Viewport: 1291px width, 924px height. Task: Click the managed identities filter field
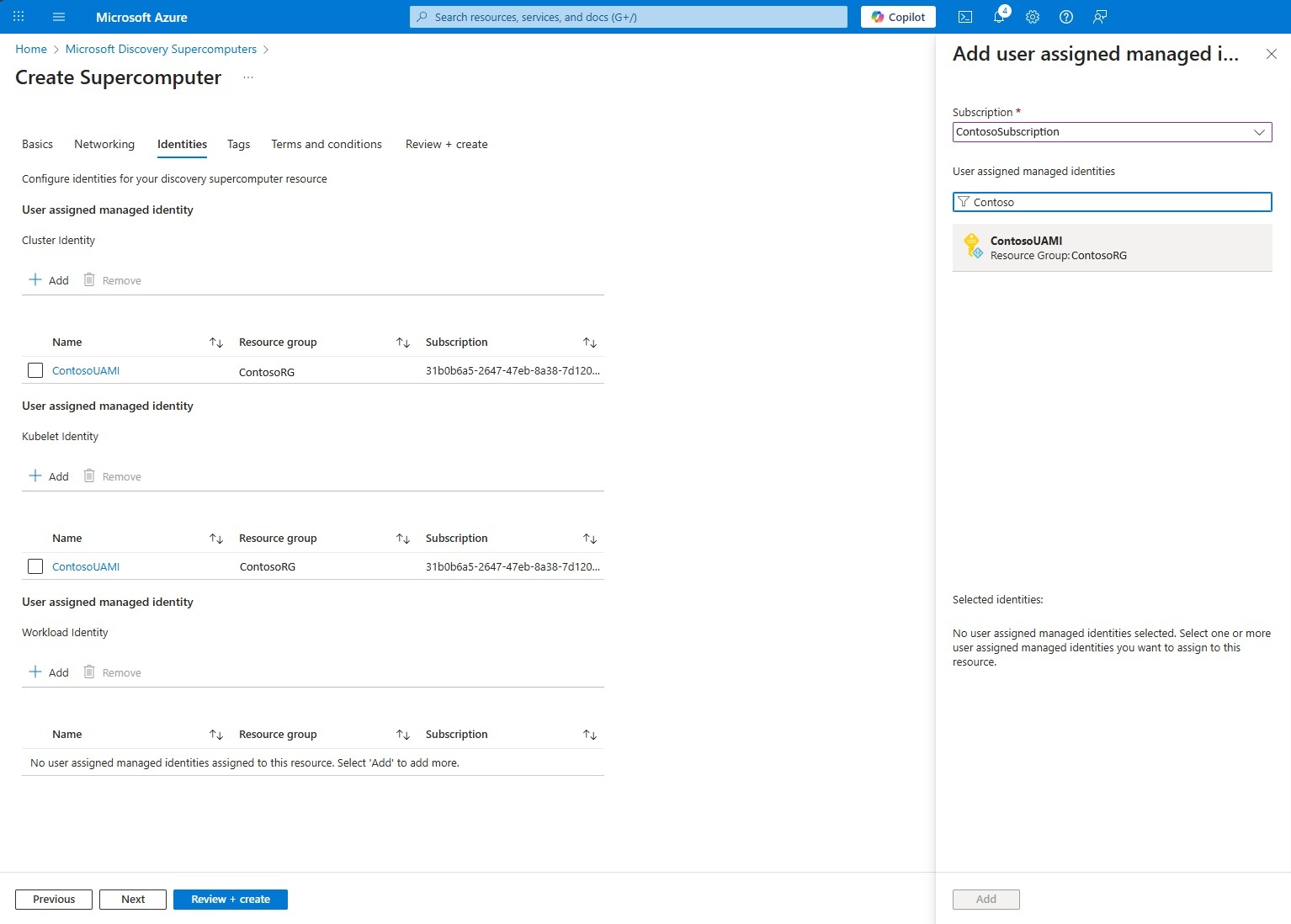pyautogui.click(x=1112, y=202)
